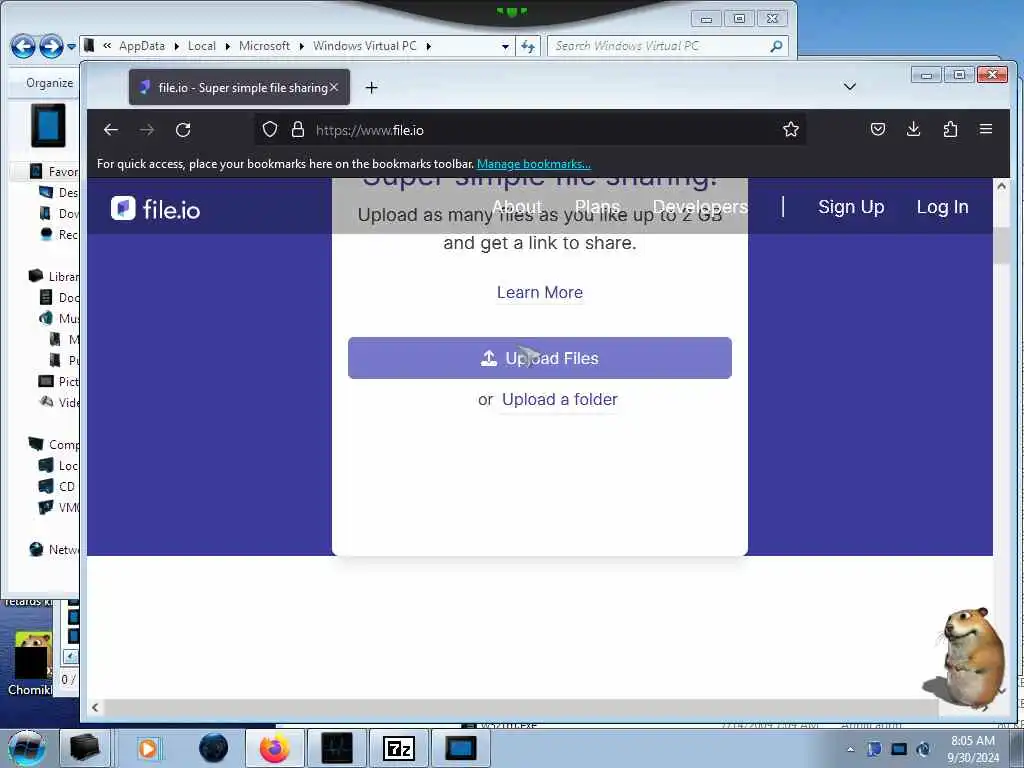
Task: Select Libraries in the Explorer navigation pane
Action: [x=56, y=276]
